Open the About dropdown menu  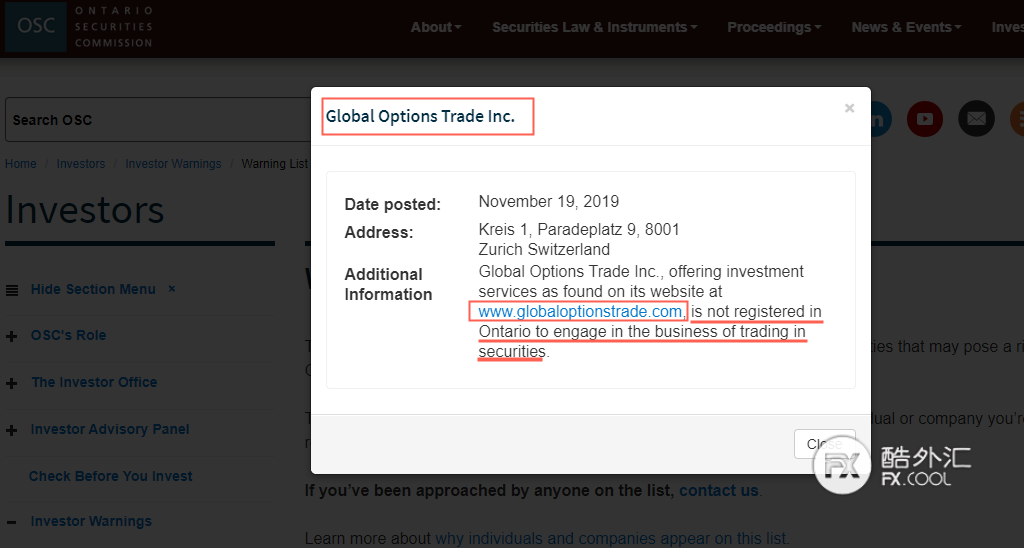pos(436,27)
